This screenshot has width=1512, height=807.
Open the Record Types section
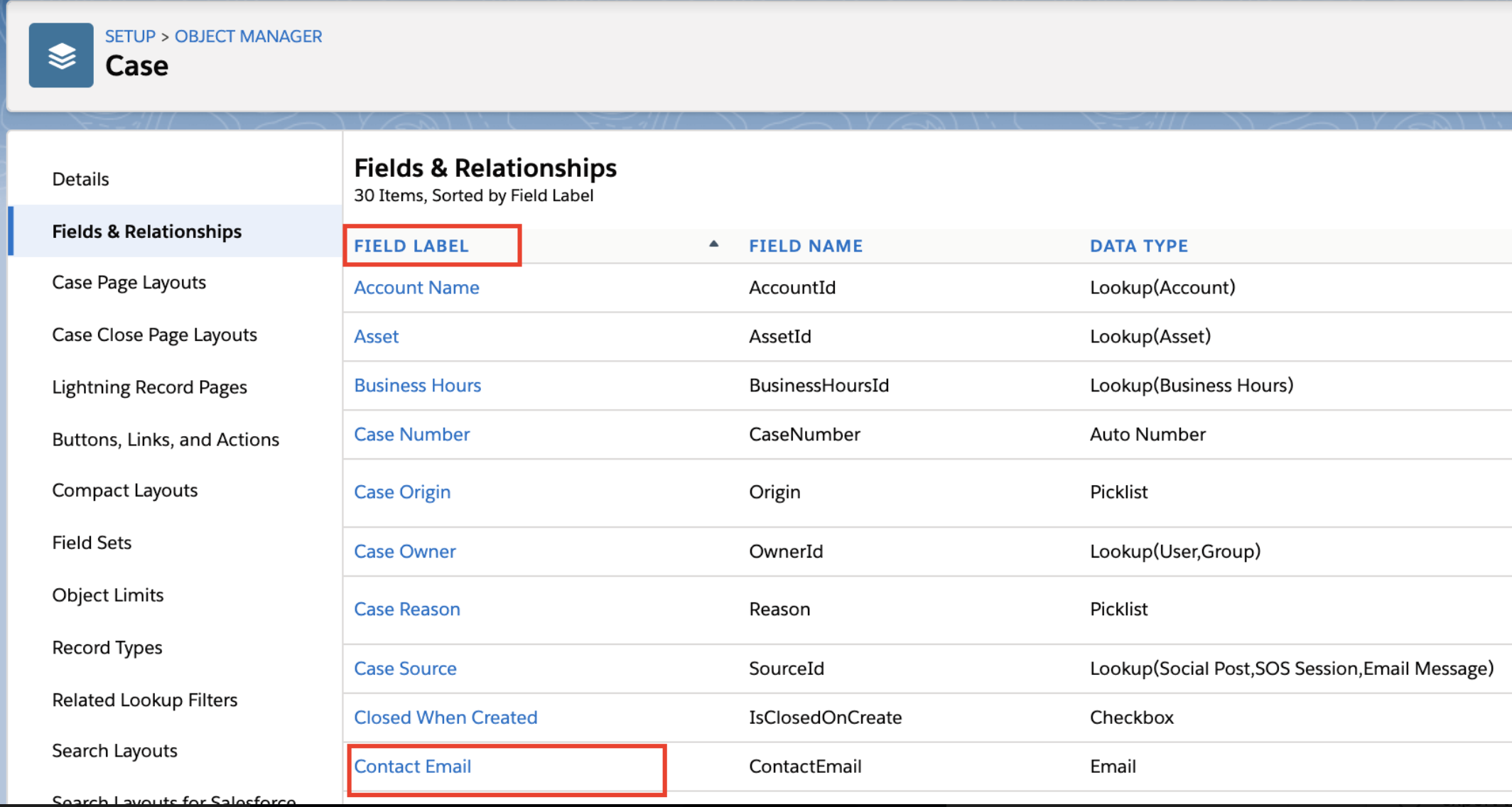tap(107, 647)
